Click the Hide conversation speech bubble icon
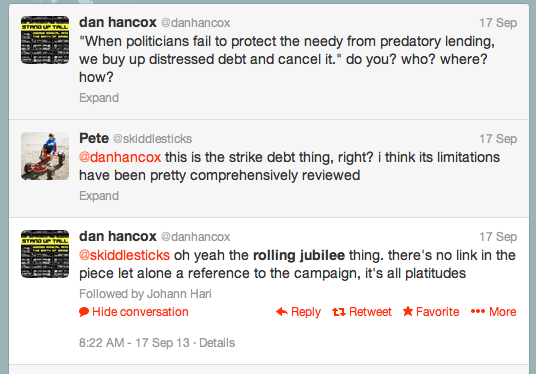The height and width of the screenshot is (374, 536). point(84,312)
